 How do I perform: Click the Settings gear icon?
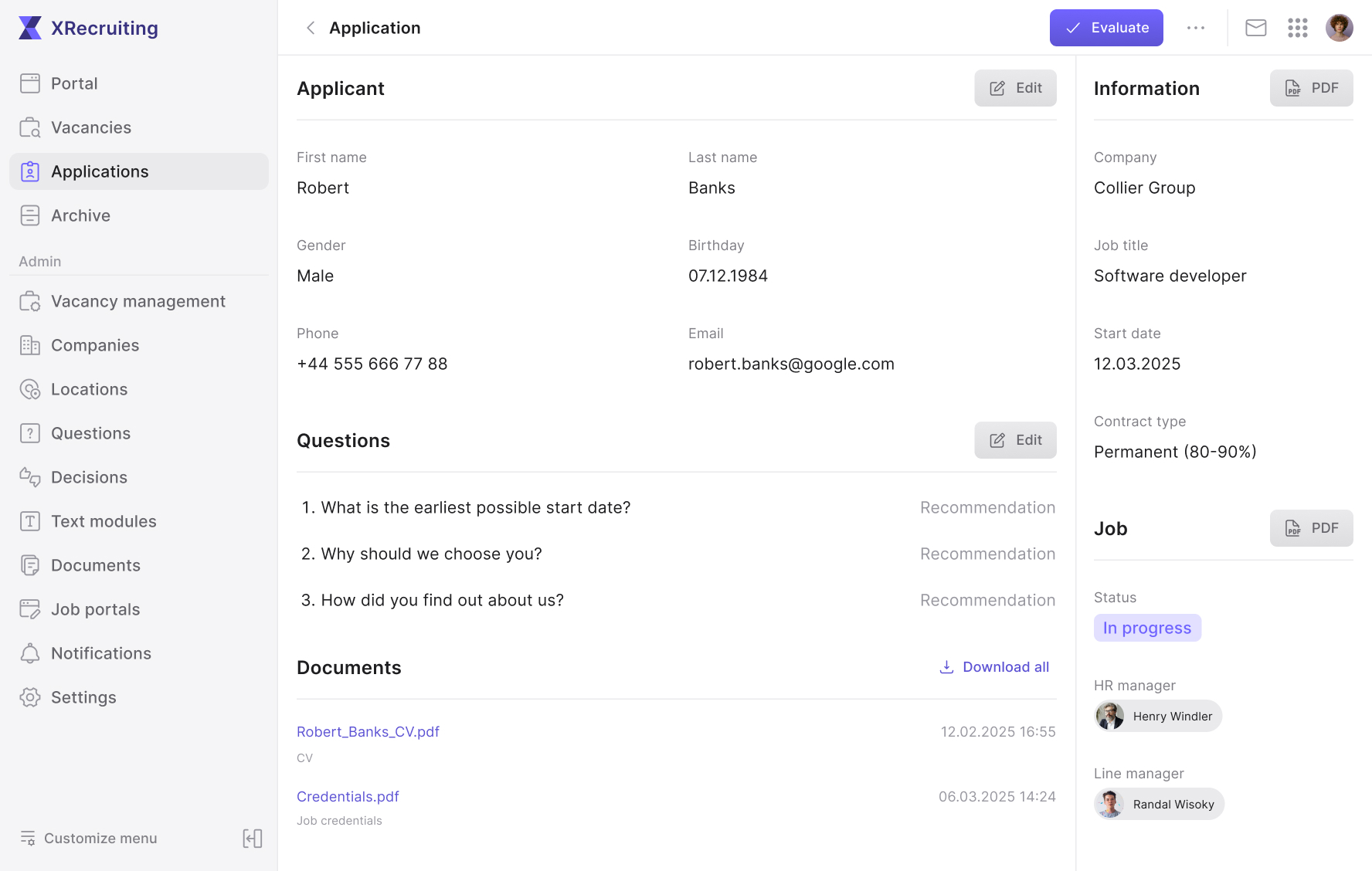(x=30, y=697)
